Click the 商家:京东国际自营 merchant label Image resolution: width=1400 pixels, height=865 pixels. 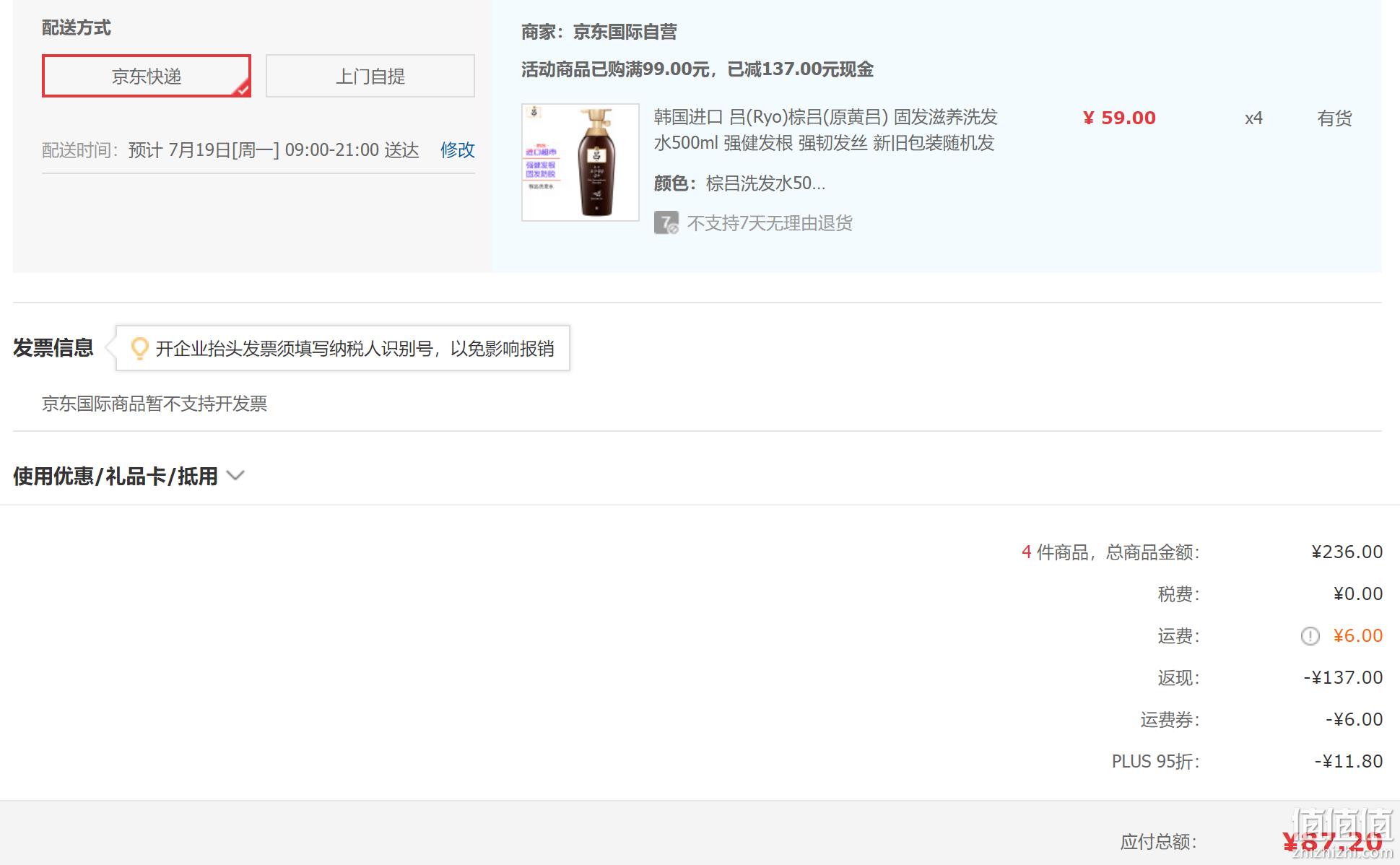[599, 32]
